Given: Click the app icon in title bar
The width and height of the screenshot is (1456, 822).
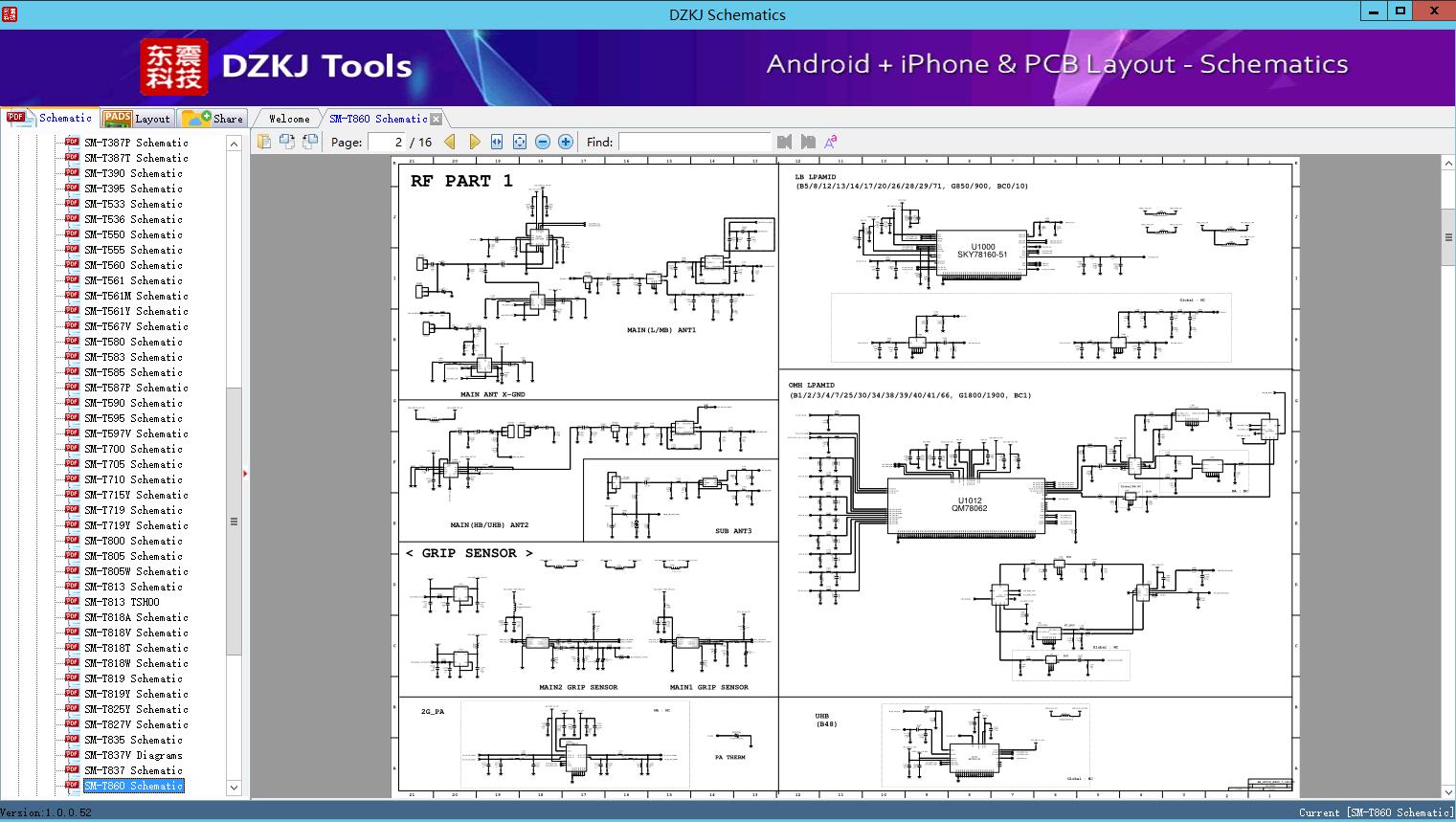Looking at the screenshot, I should pyautogui.click(x=10, y=14).
